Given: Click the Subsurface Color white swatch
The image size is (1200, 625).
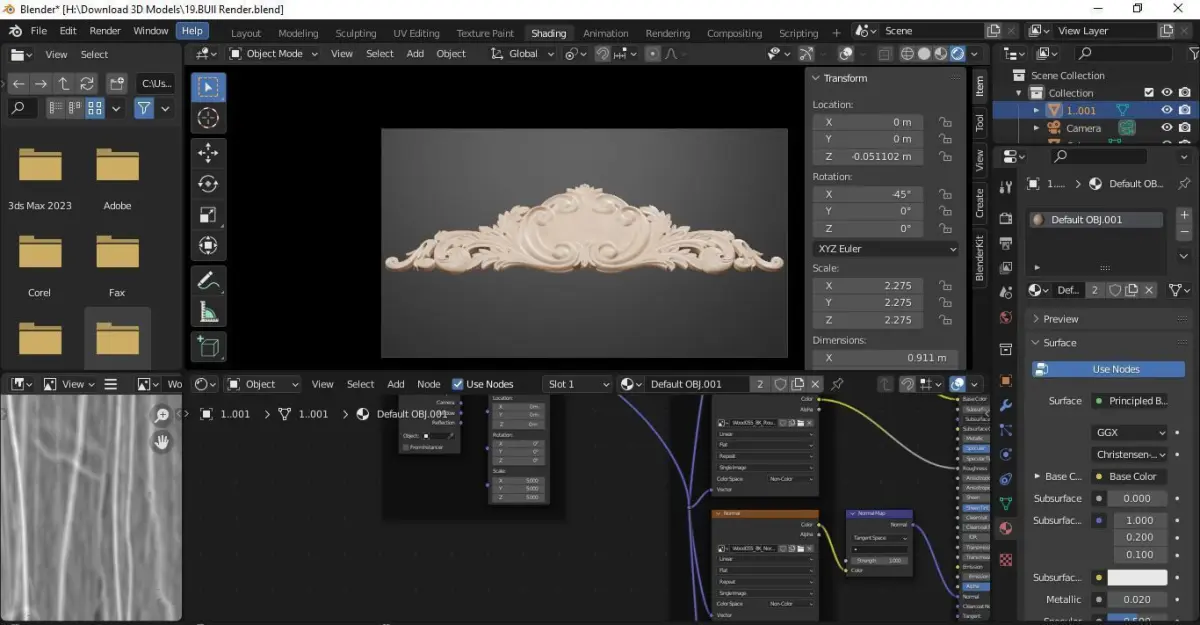Looking at the screenshot, I should (x=1137, y=578).
